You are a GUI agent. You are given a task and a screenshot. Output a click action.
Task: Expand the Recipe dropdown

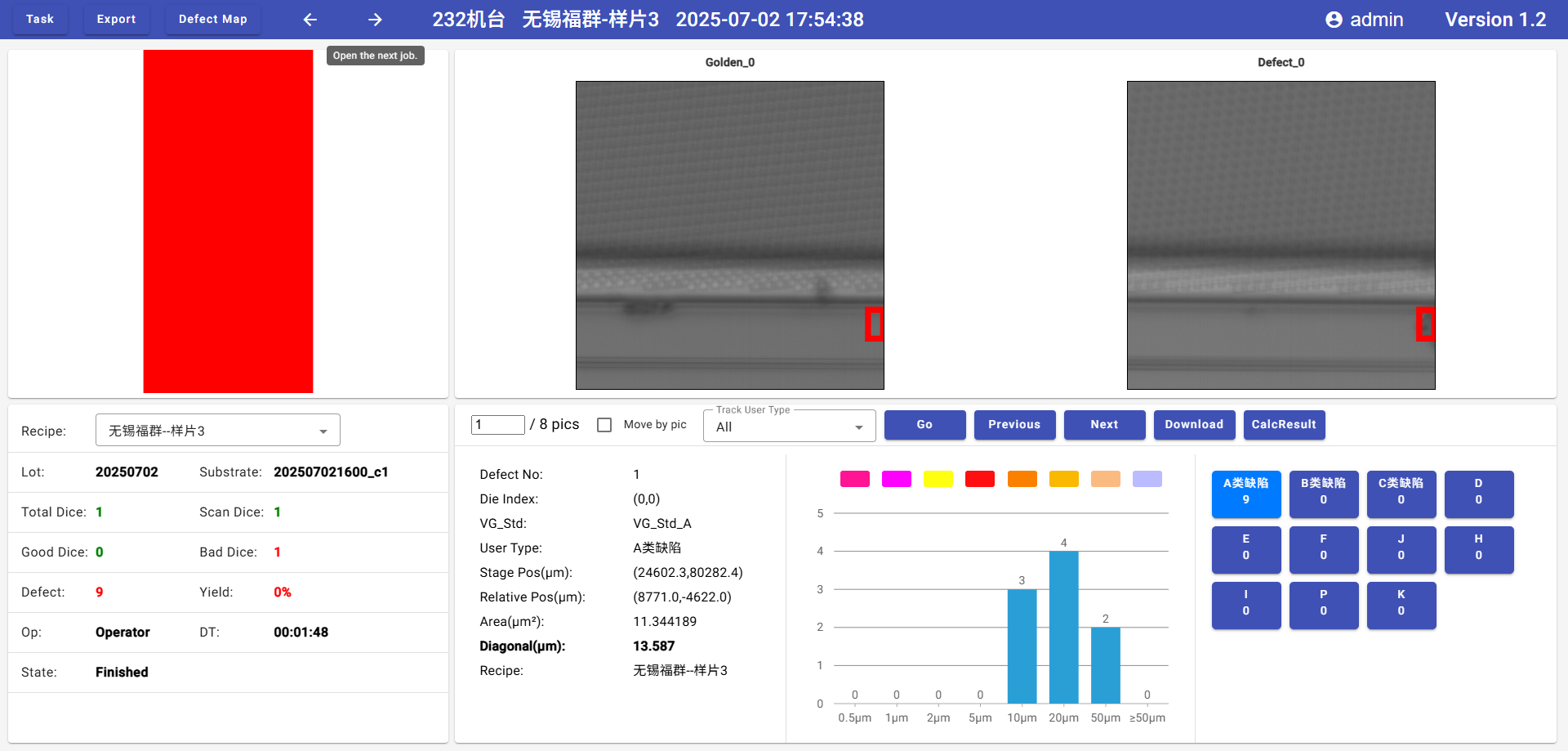click(218, 431)
